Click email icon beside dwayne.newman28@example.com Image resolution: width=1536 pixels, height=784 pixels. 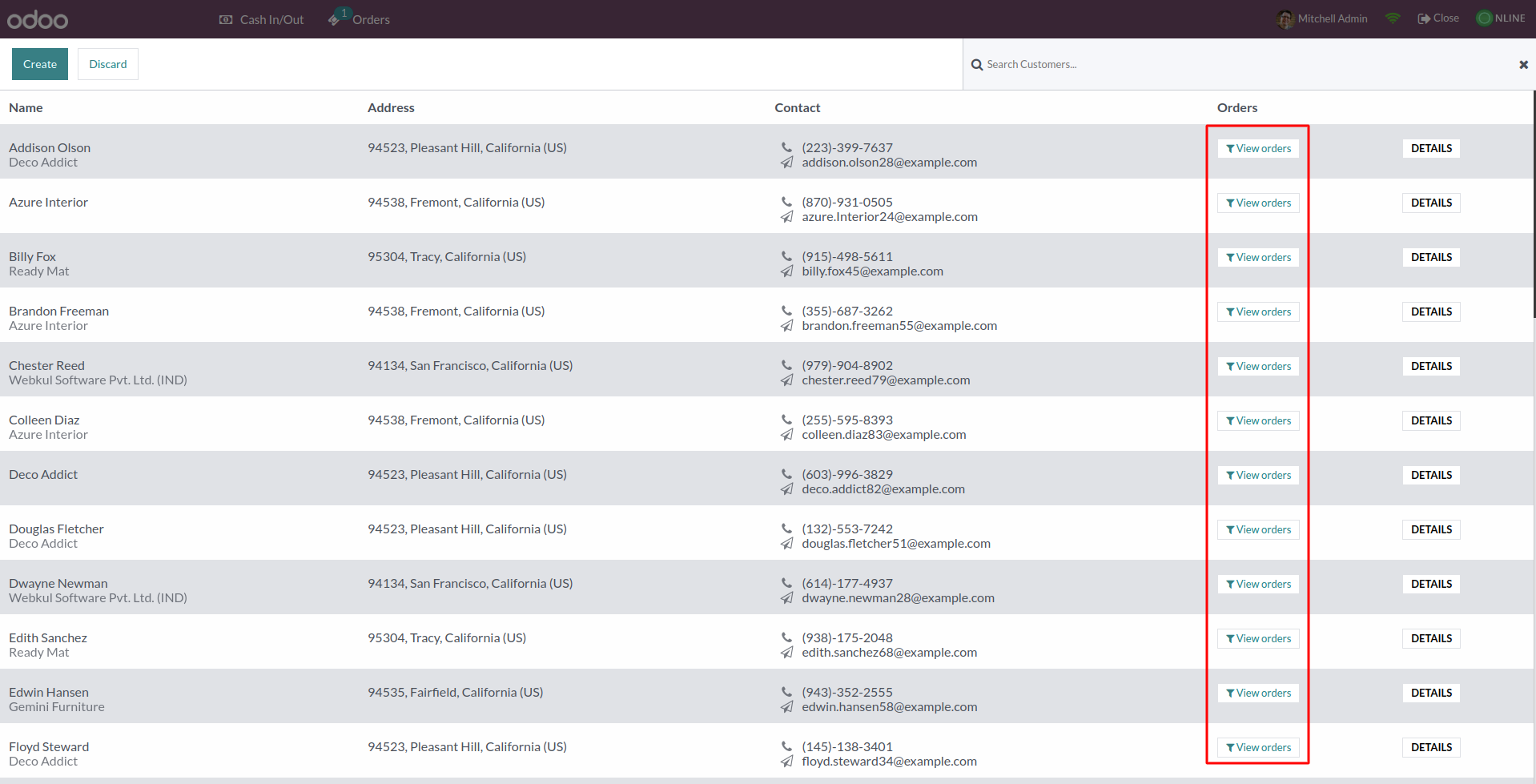coord(786,598)
